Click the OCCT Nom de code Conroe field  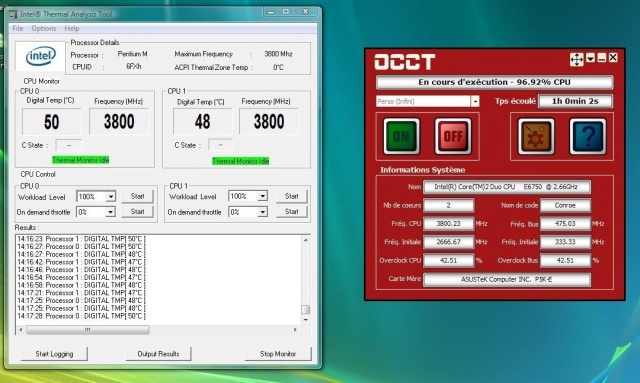(565, 205)
